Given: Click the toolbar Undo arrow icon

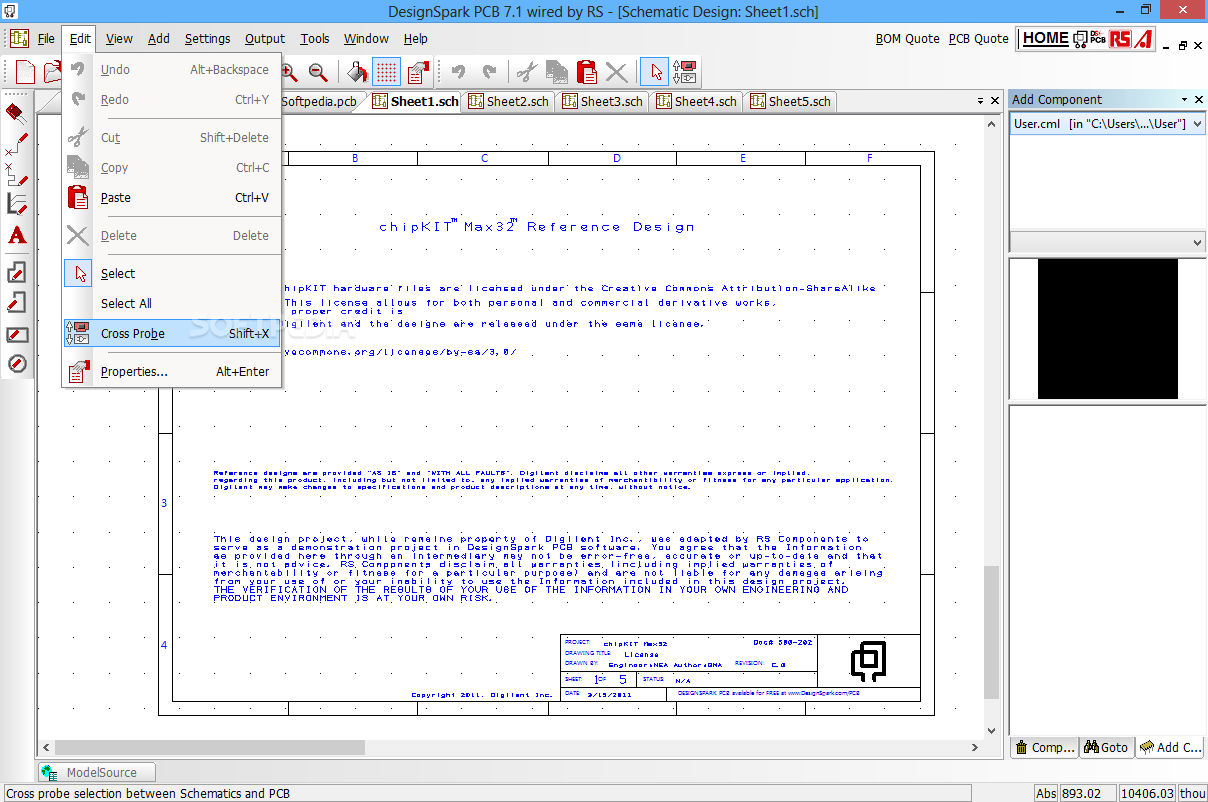Looking at the screenshot, I should (458, 72).
